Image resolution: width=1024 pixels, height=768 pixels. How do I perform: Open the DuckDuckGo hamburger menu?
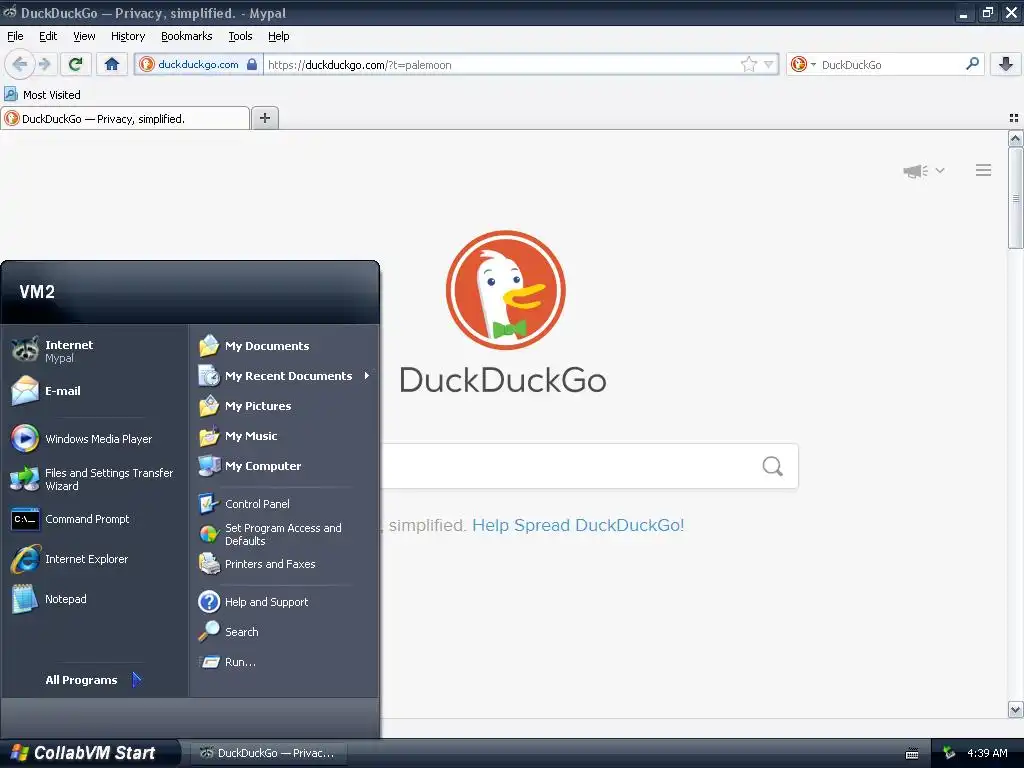(x=984, y=170)
